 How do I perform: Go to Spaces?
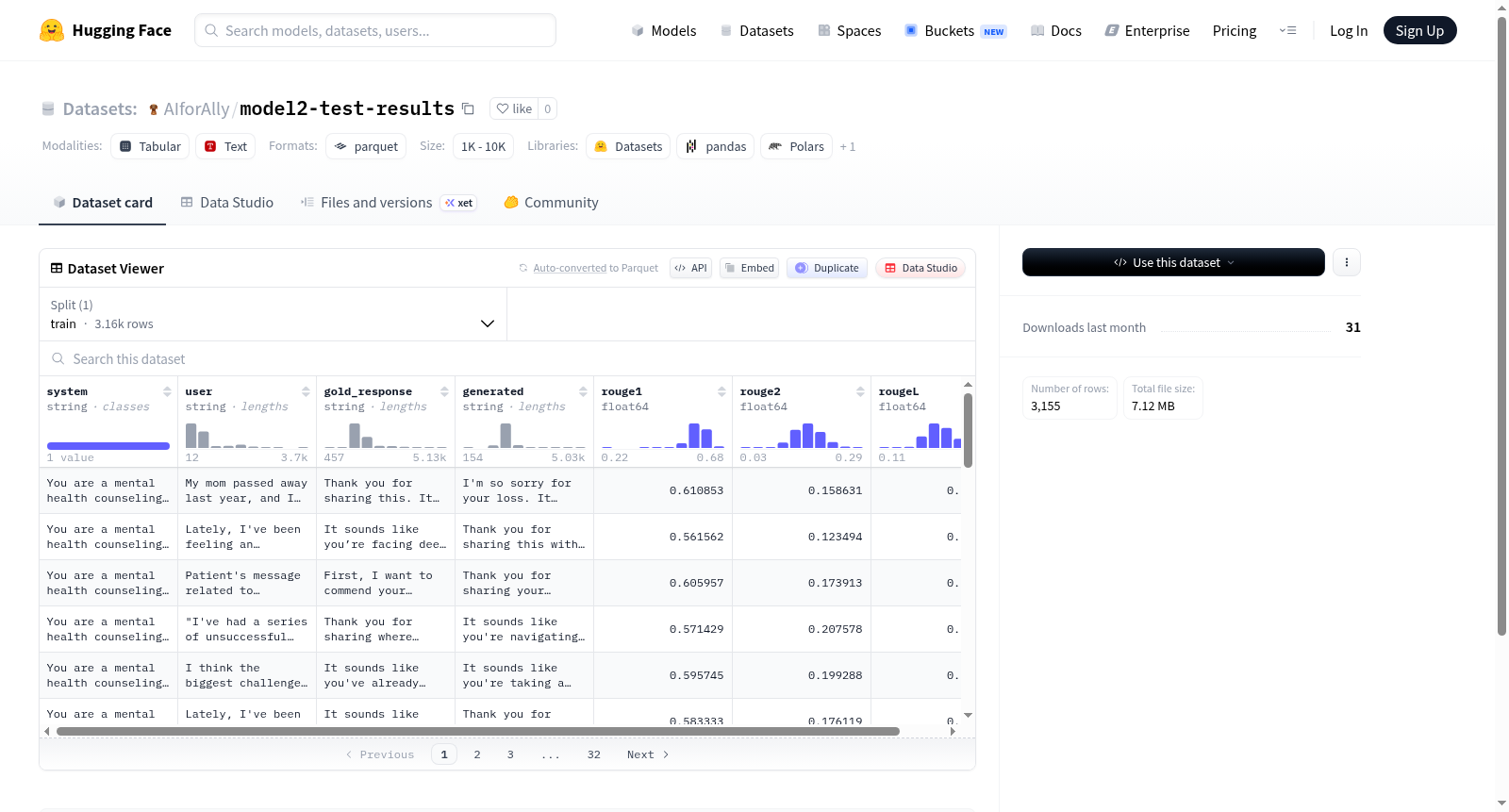849,31
